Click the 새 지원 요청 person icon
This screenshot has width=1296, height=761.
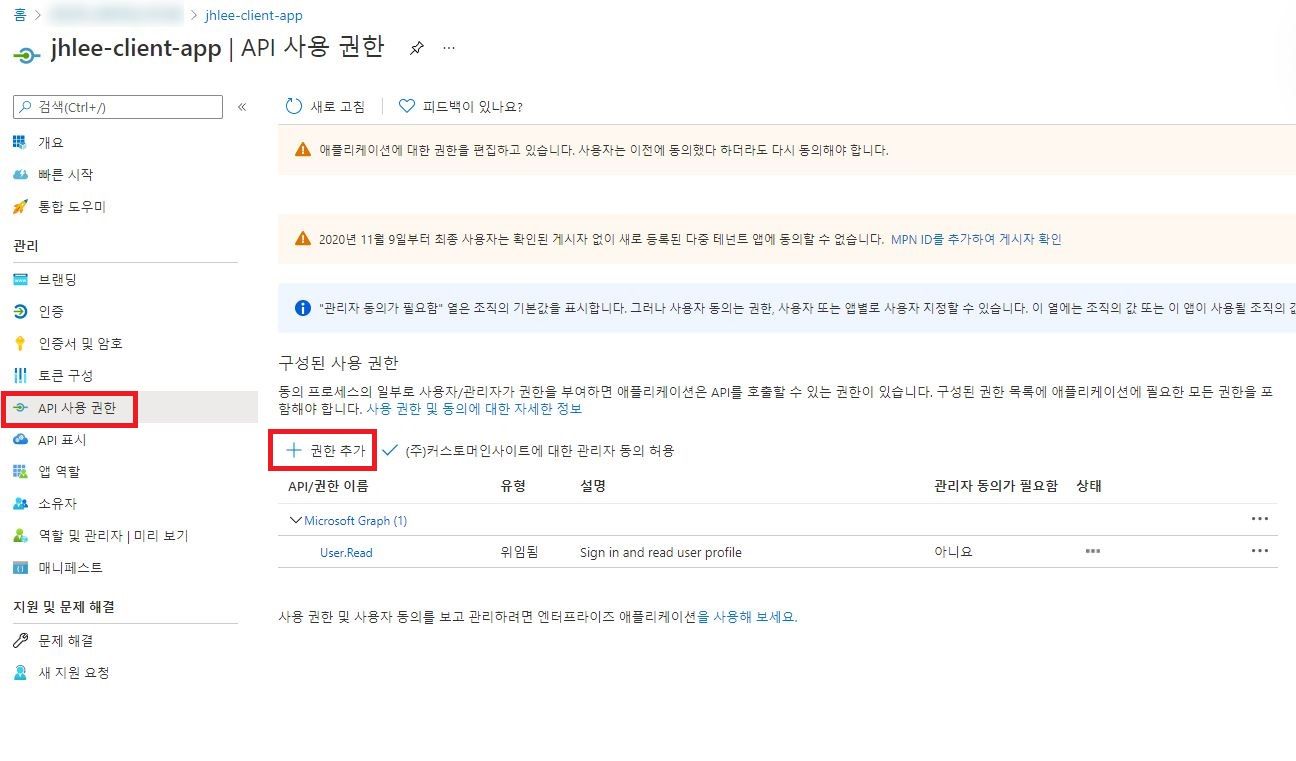pyautogui.click(x=20, y=672)
